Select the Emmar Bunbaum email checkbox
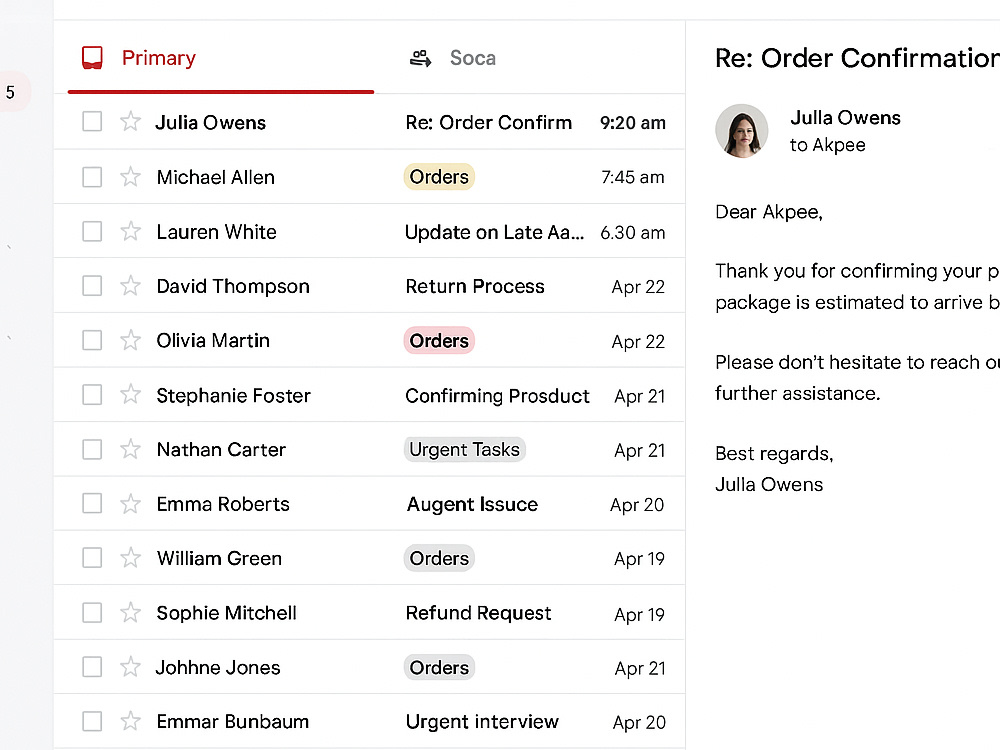 [x=92, y=721]
